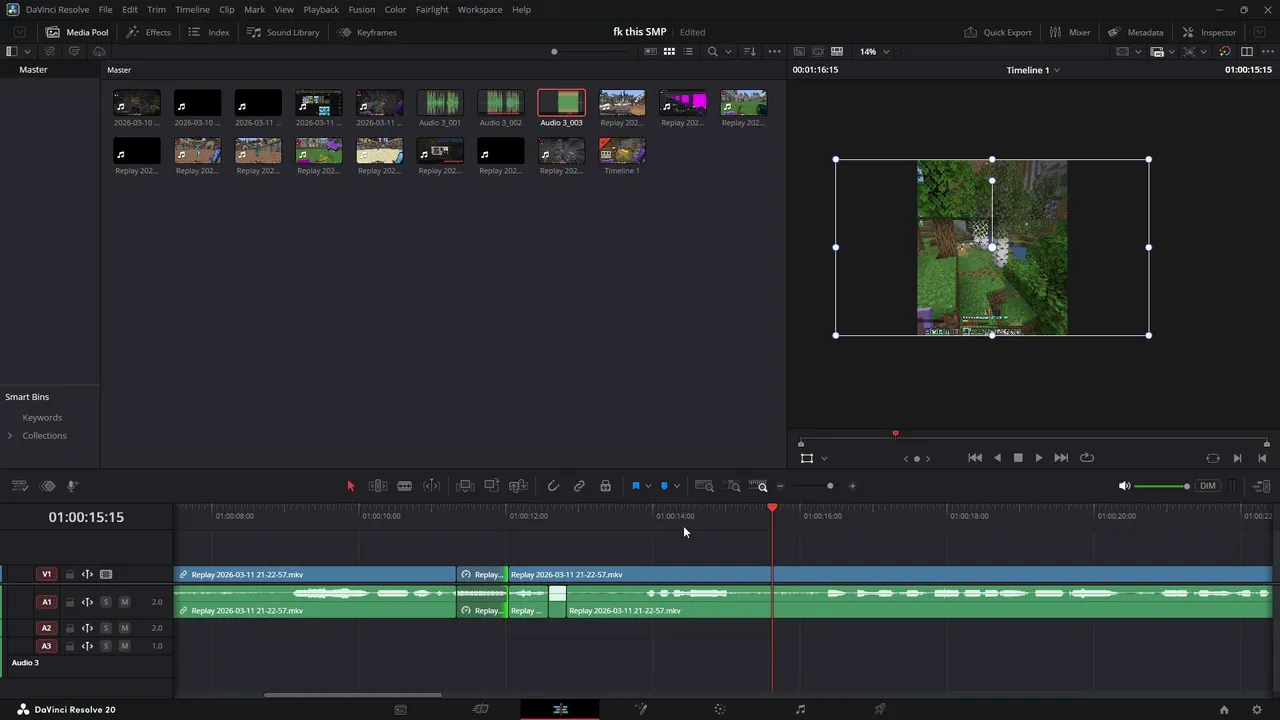Viewport: 1280px width, 720px height.
Task: Open the Fairlight menu
Action: 432,9
